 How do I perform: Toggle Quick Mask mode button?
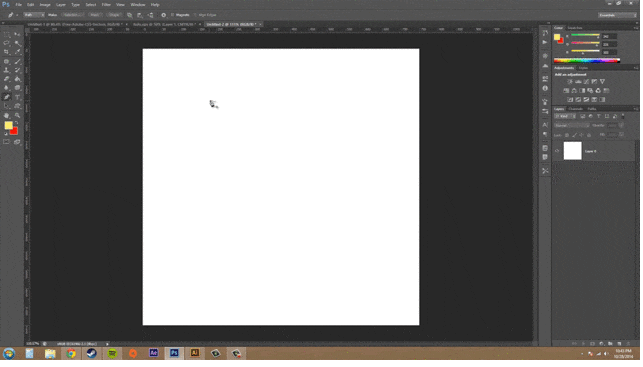coord(7,142)
